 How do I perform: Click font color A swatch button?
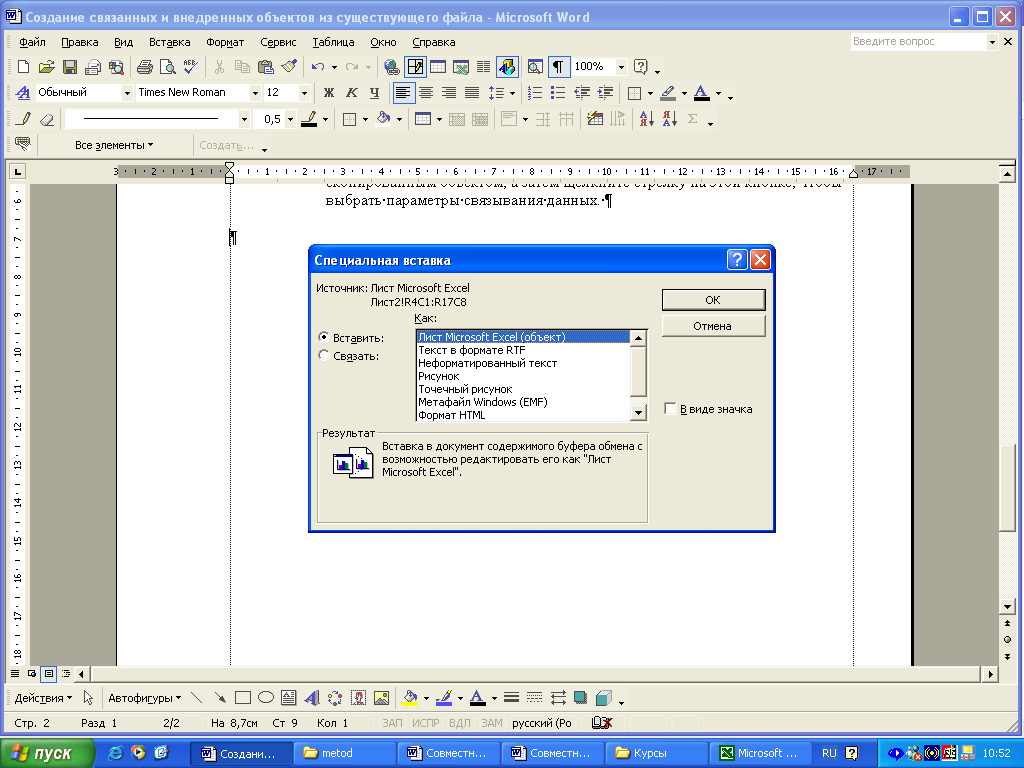tap(701, 93)
